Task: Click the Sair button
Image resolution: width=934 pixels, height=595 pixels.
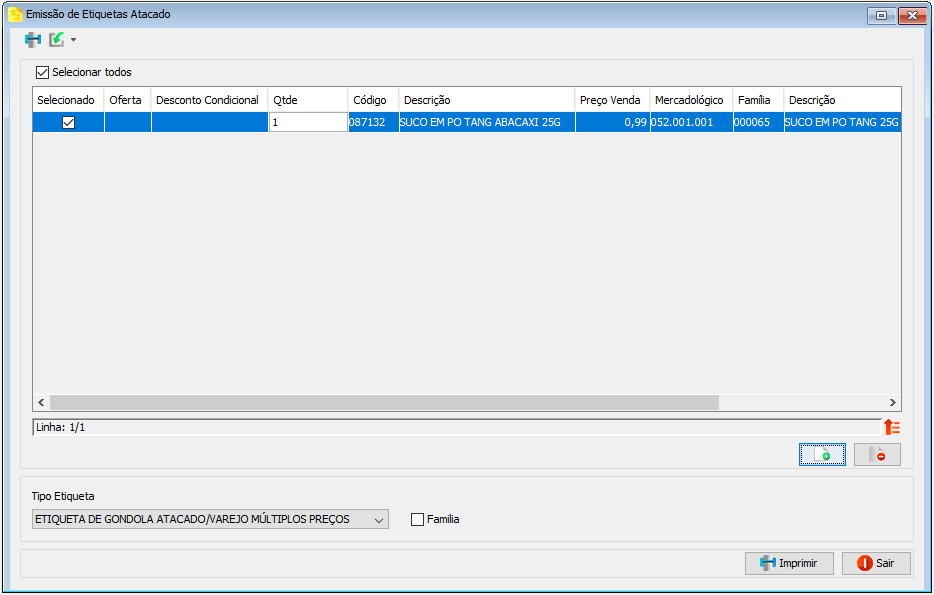Action: click(x=876, y=563)
